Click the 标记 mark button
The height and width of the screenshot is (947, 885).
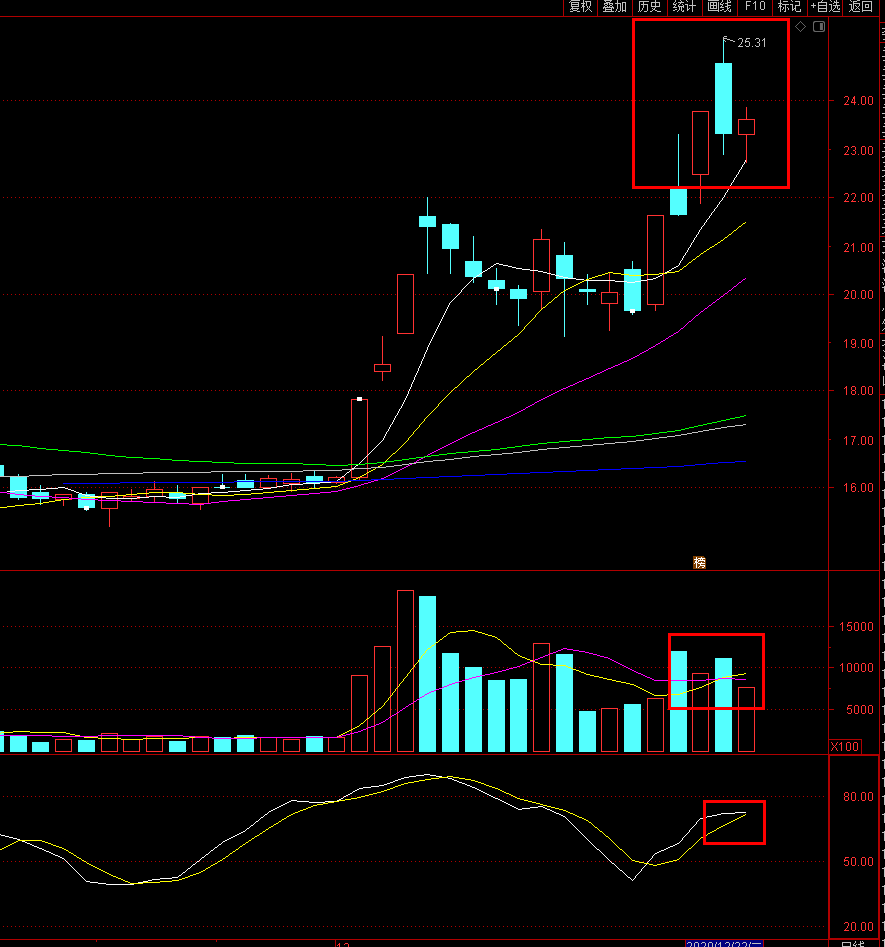[790, 7]
